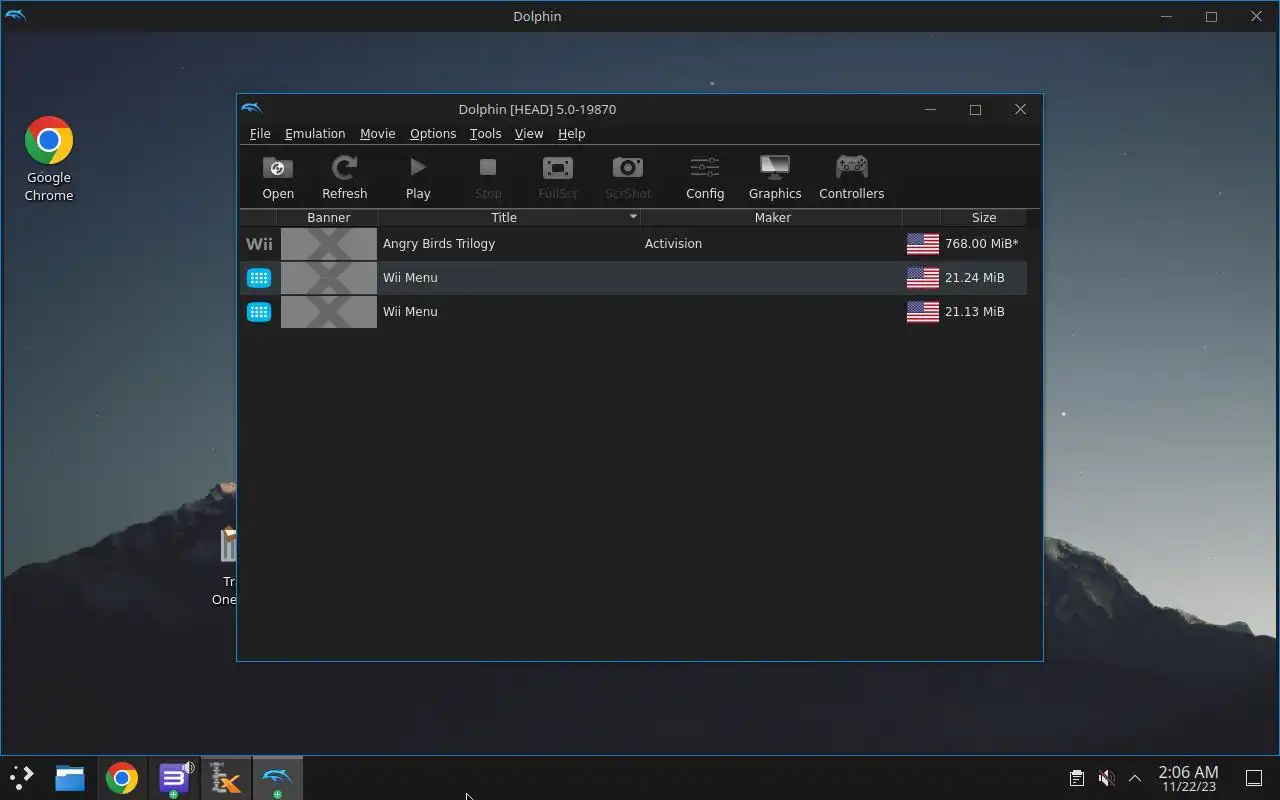This screenshot has height=800, width=1280.
Task: Open the purple terminal app in taskbar
Action: (174, 778)
